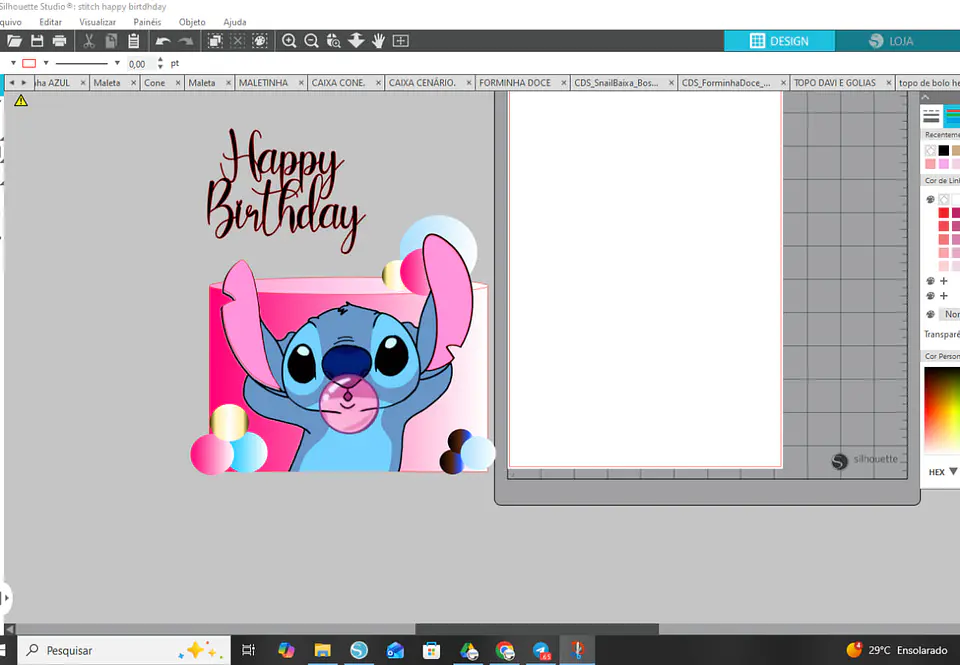This screenshot has height=665, width=960.
Task: Save the document with floppy icon
Action: [37, 41]
